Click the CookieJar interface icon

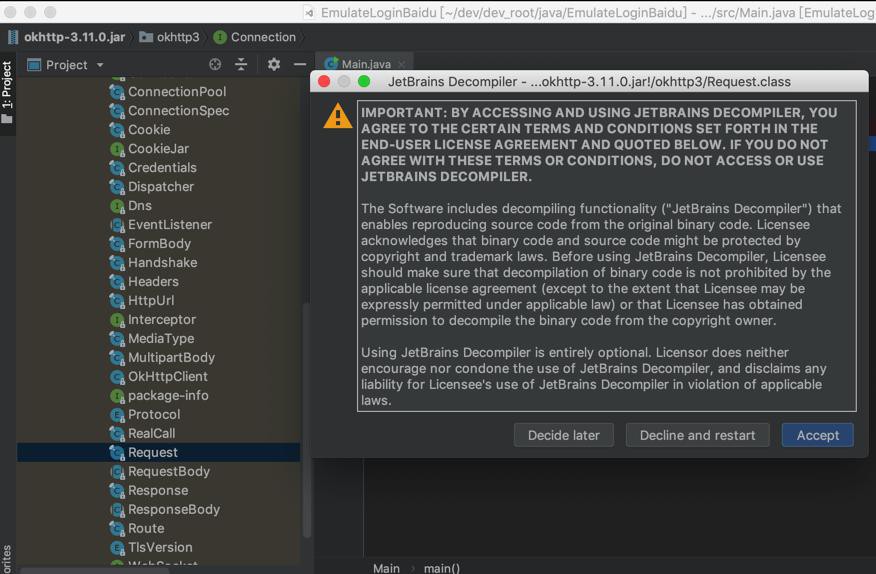point(117,149)
